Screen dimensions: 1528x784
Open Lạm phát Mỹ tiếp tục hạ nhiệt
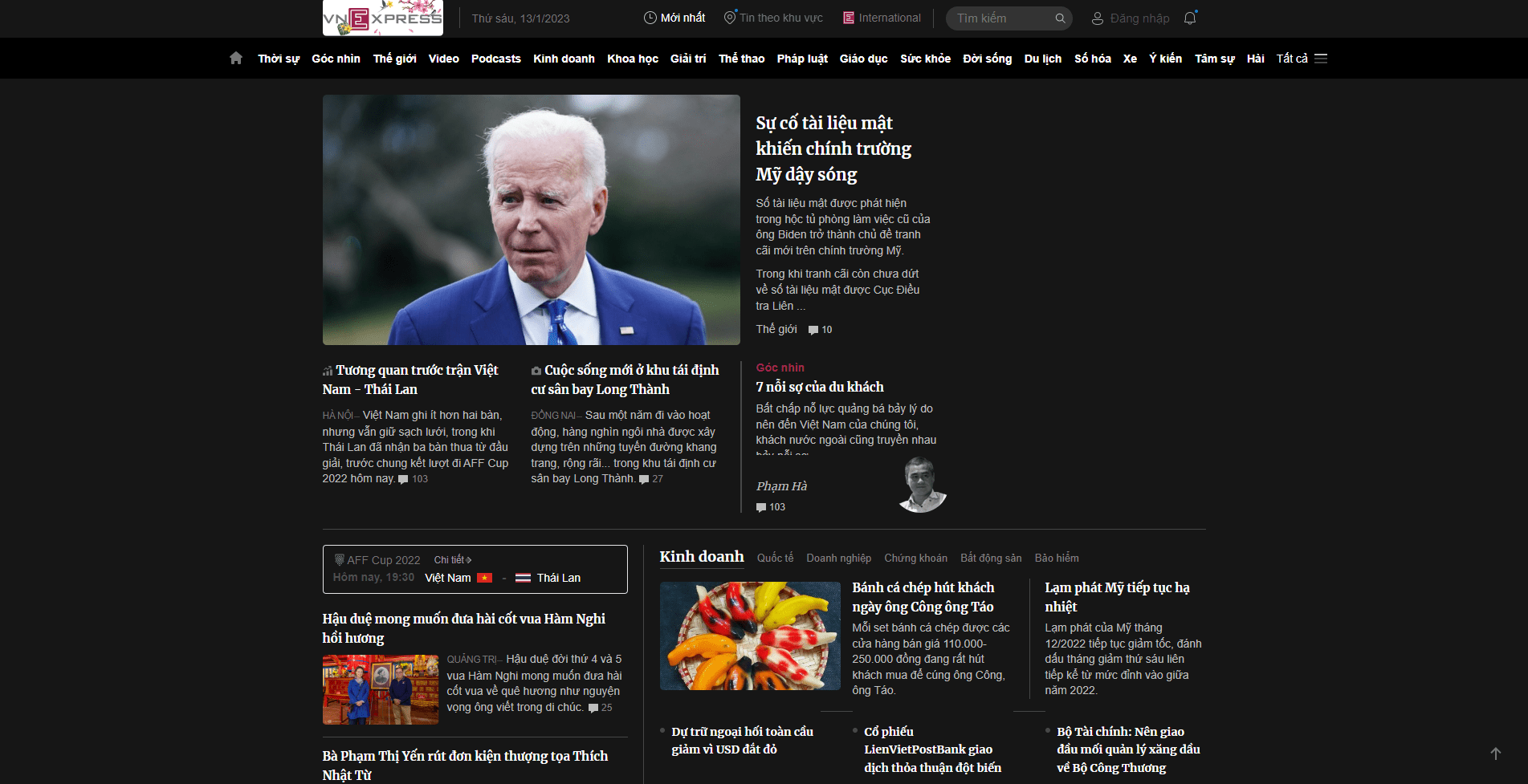[1118, 597]
